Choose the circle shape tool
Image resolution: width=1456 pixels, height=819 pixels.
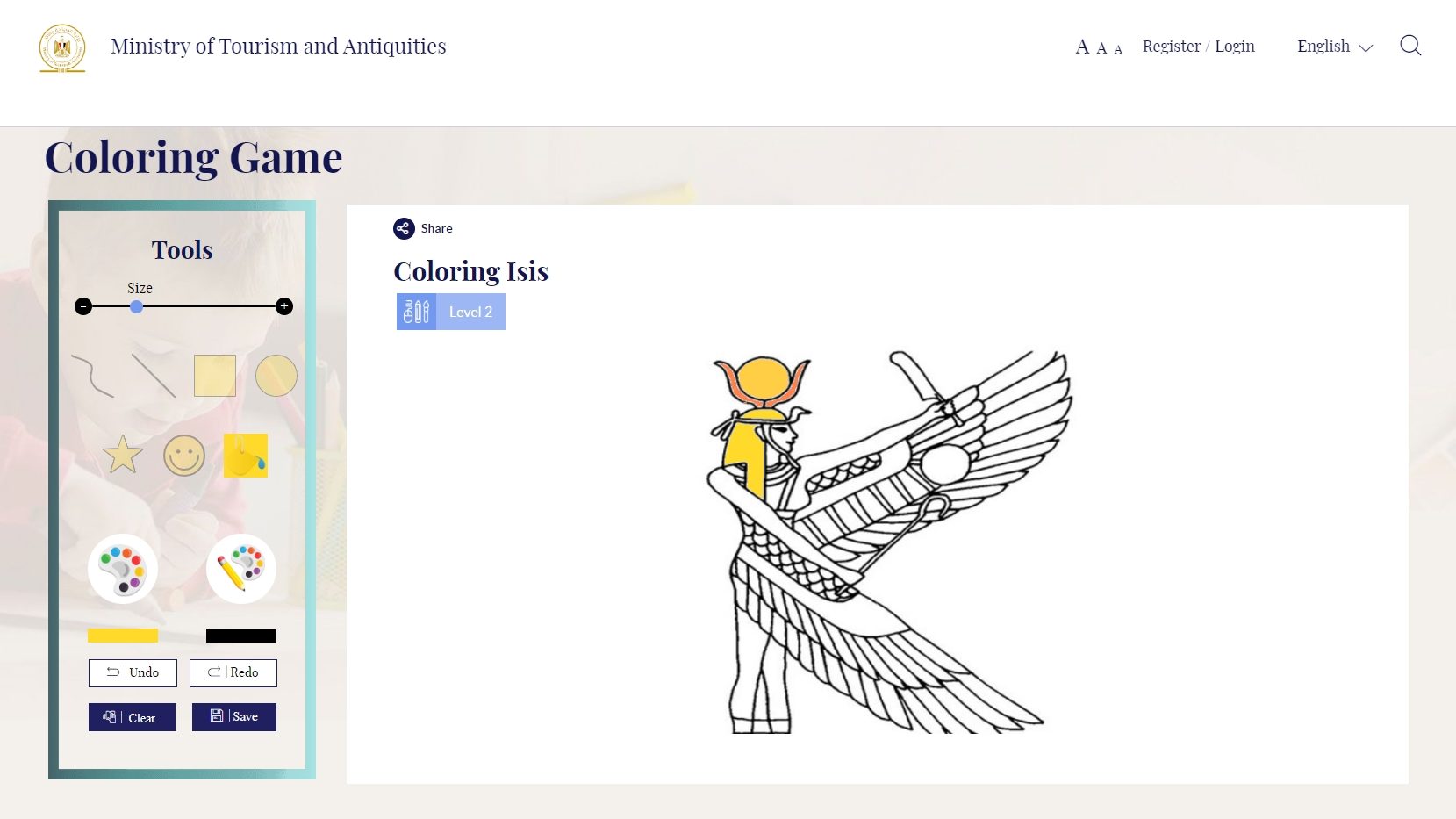276,376
